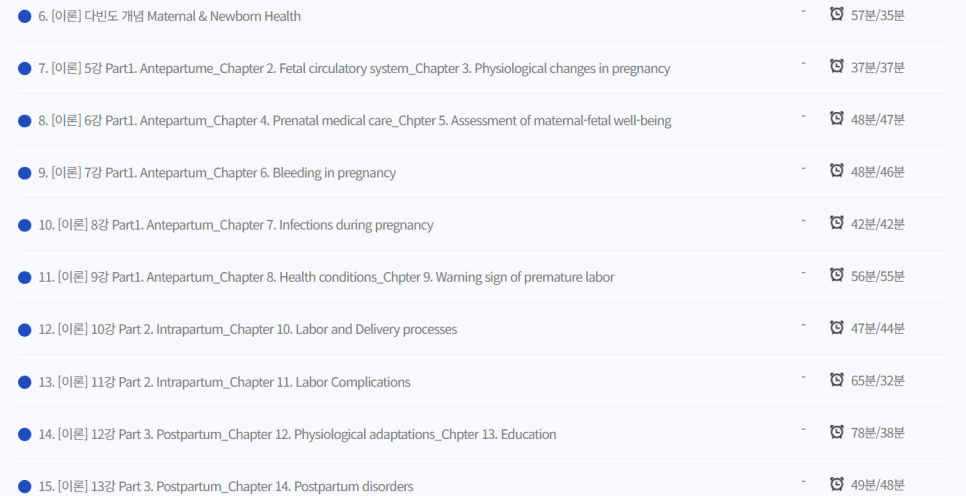
Task: Open lecture 13 Labor Complications
Action: [x=224, y=382]
